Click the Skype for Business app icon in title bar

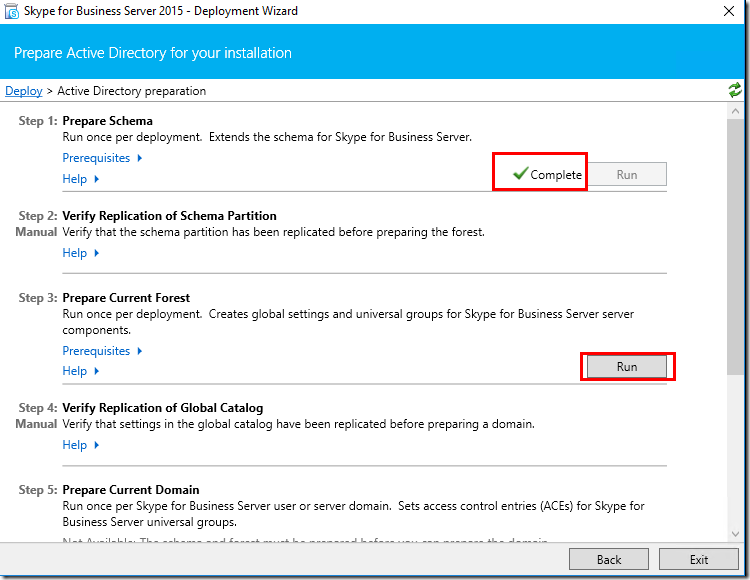click(x=11, y=11)
